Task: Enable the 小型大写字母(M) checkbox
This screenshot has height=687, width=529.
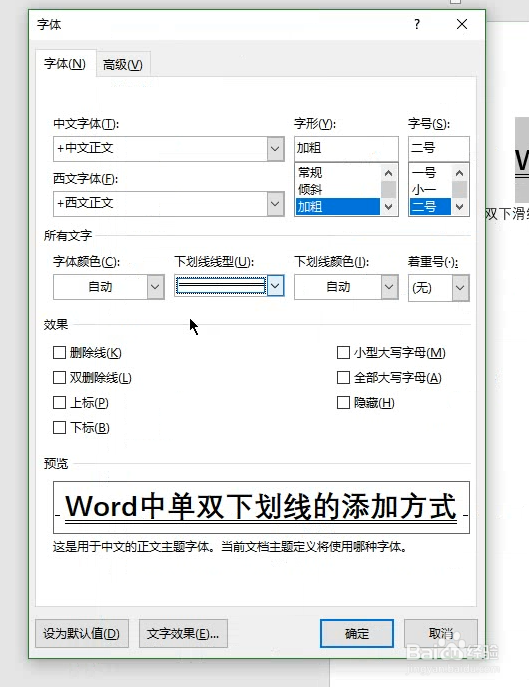Action: pos(343,353)
